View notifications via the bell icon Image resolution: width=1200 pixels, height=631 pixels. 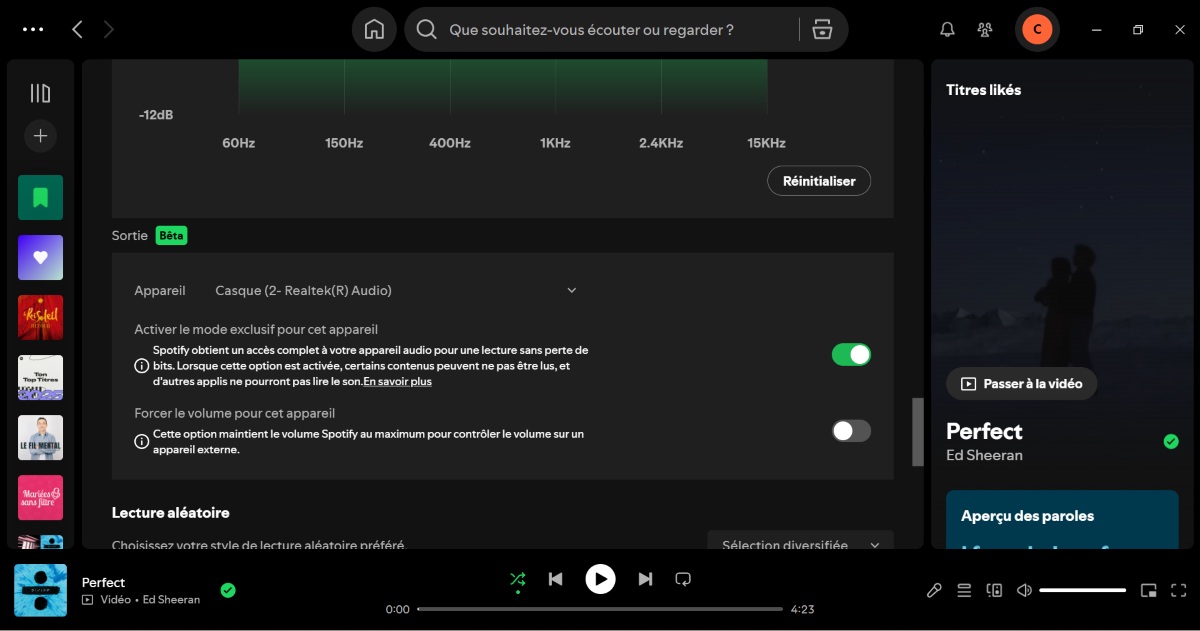[x=946, y=29]
